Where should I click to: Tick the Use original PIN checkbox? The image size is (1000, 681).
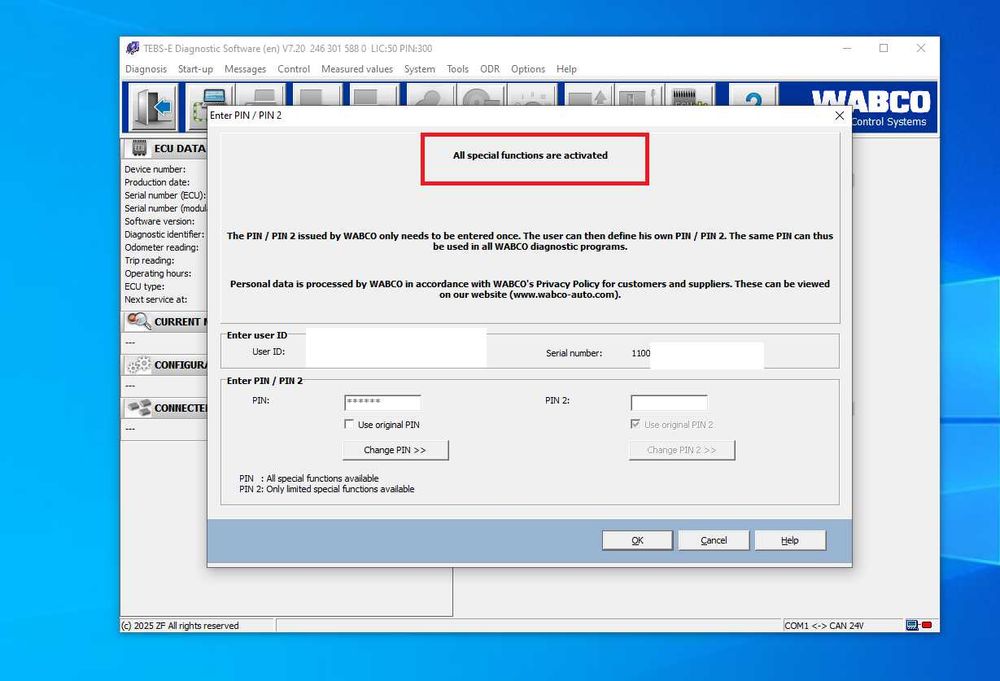click(x=349, y=424)
